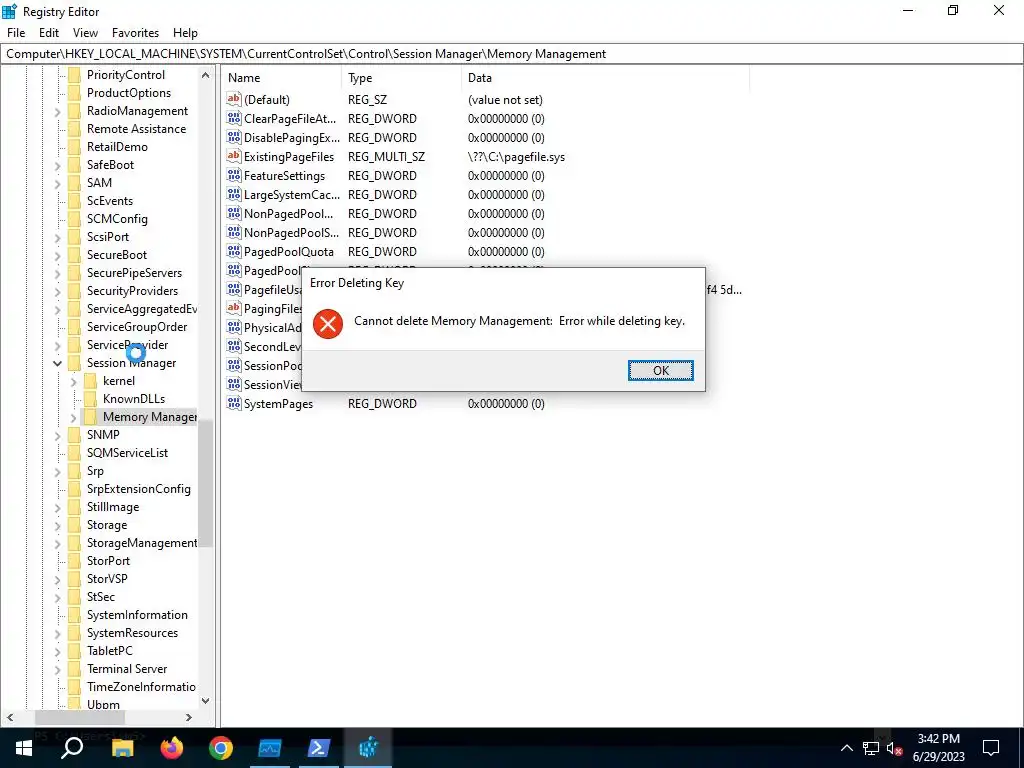Image resolution: width=1024 pixels, height=768 pixels.
Task: Open the Help menu
Action: (185, 33)
